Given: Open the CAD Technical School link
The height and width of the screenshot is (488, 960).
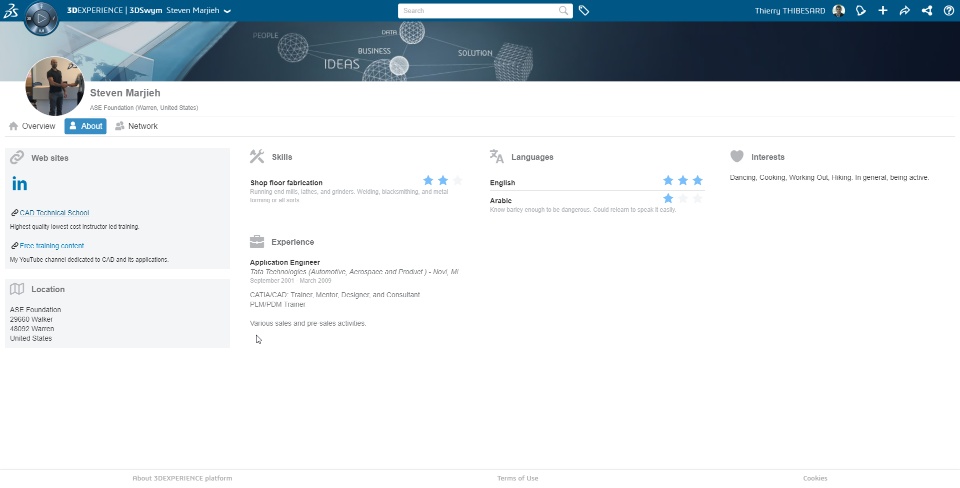Looking at the screenshot, I should tap(54, 213).
